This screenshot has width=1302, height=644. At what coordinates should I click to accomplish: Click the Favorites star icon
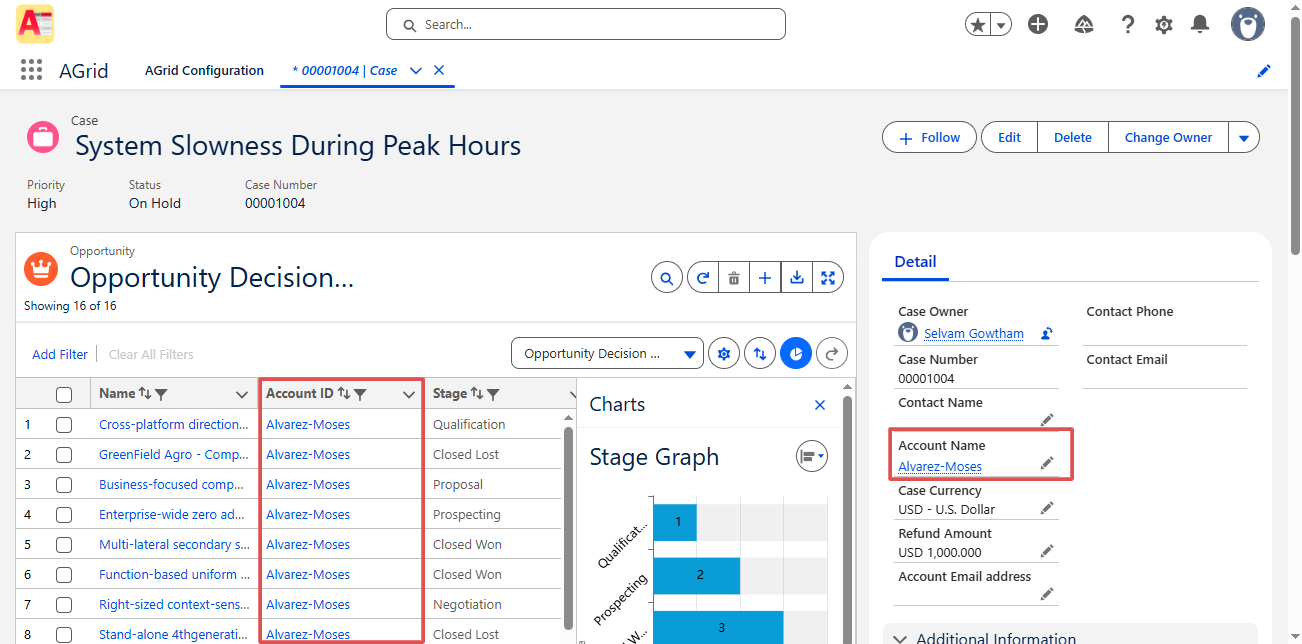(x=977, y=24)
